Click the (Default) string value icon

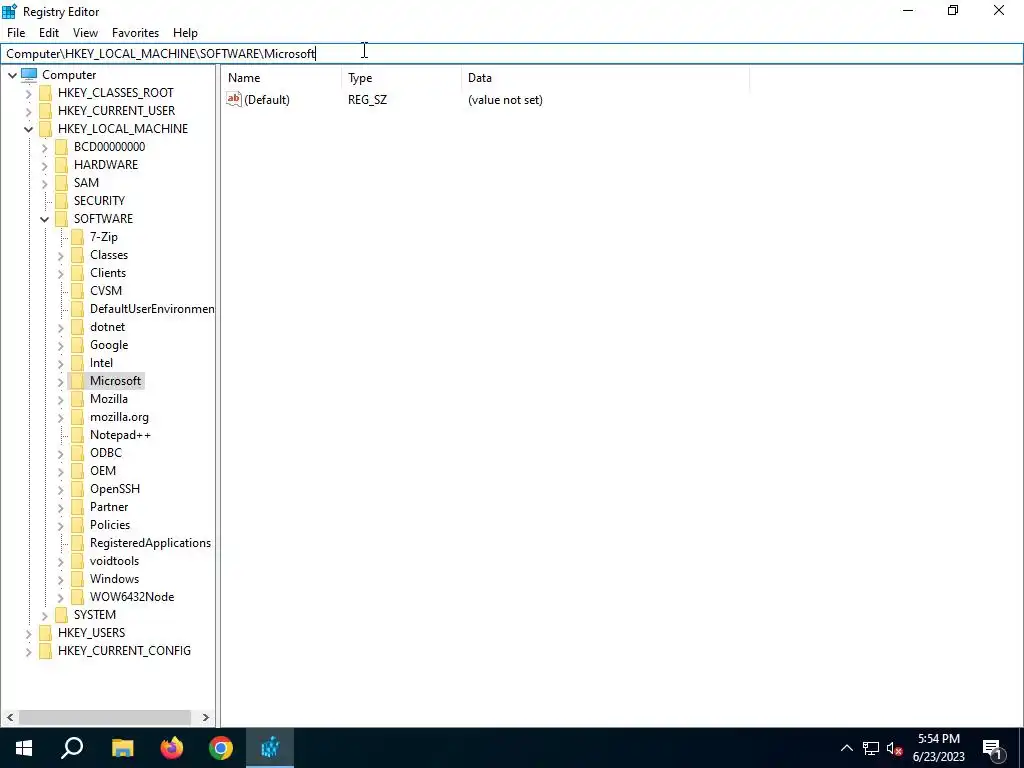pyautogui.click(x=234, y=99)
